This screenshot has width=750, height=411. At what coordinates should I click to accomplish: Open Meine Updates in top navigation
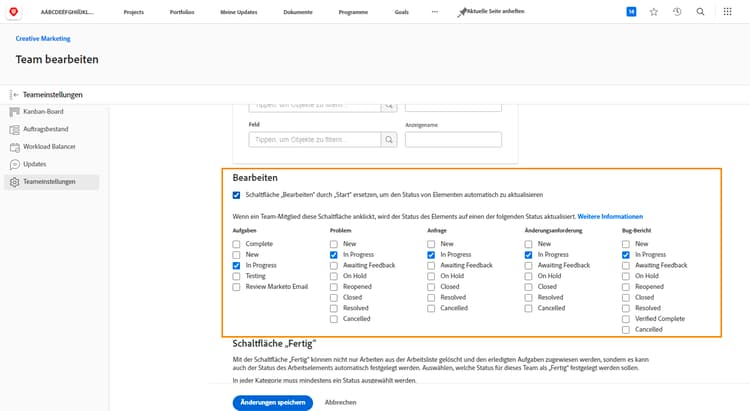click(239, 12)
